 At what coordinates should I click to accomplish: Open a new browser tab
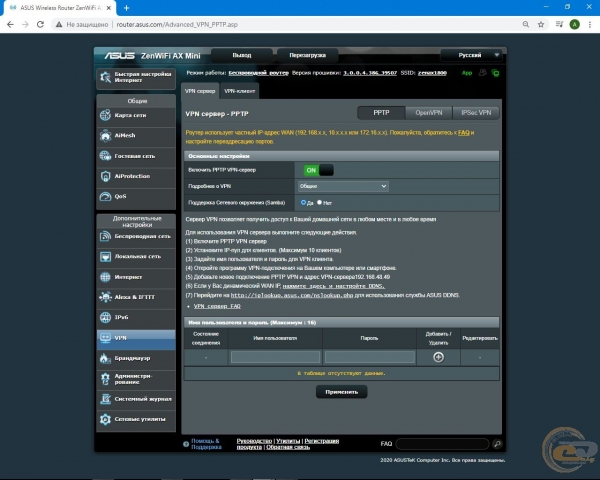point(126,8)
